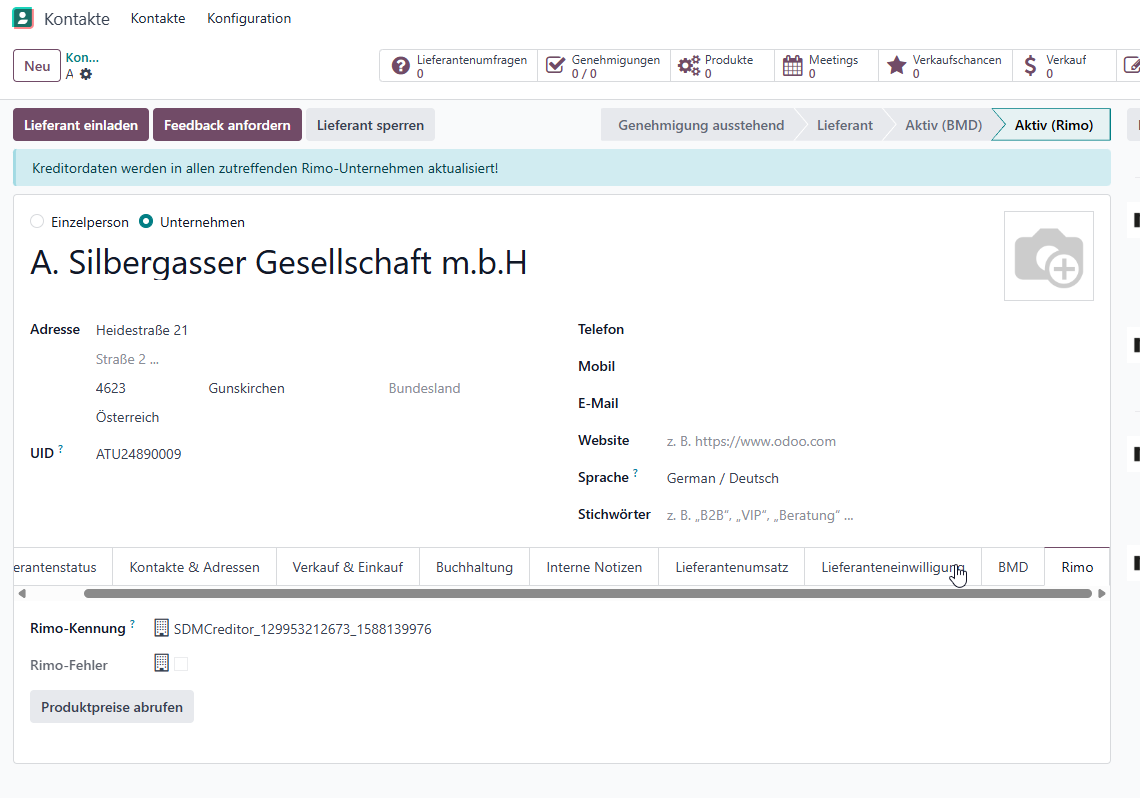The width and height of the screenshot is (1140, 798).
Task: Click the Kon... breadcrumb link
Action: pyautogui.click(x=82, y=57)
